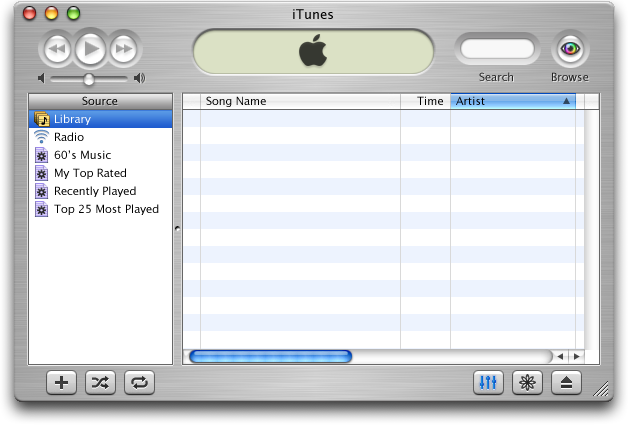The width and height of the screenshot is (628, 425).
Task: Create a new playlist with plus button
Action: click(x=61, y=383)
